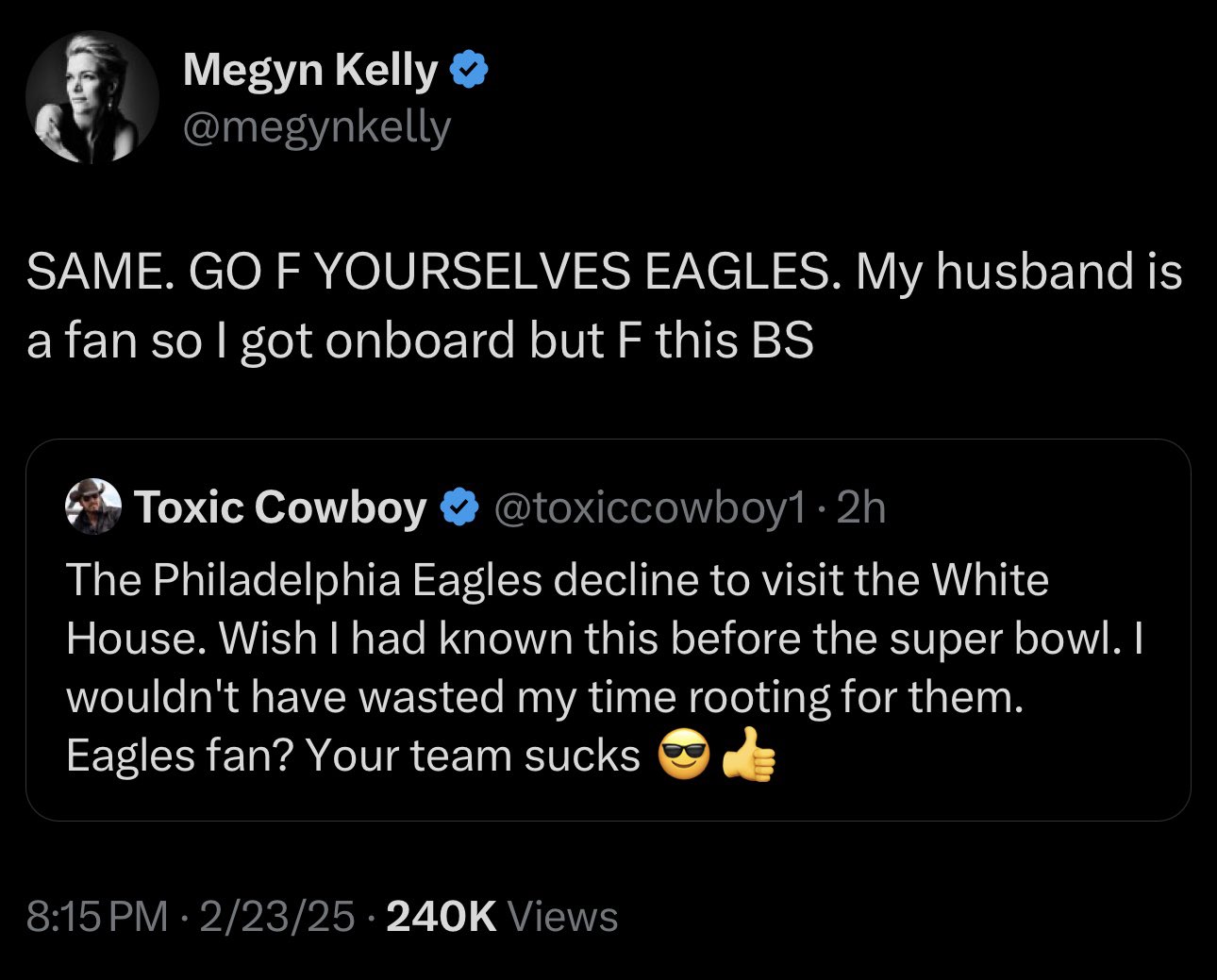Click the Megyn Kelly display name
The image size is (1217, 980).
[310, 70]
